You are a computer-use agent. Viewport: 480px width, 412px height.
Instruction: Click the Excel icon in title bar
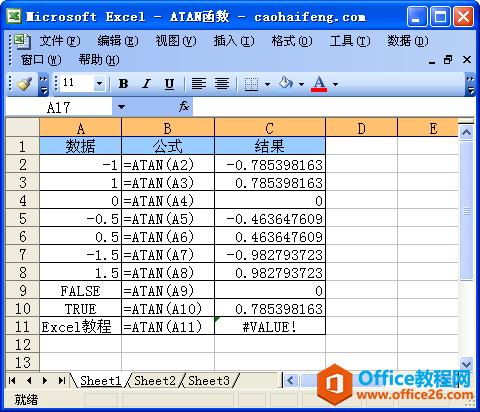click(x=14, y=16)
